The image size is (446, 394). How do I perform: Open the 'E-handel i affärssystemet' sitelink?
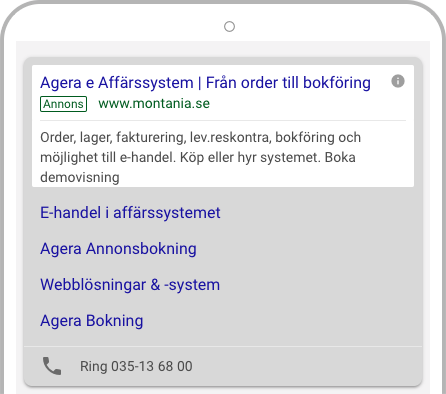coord(130,213)
